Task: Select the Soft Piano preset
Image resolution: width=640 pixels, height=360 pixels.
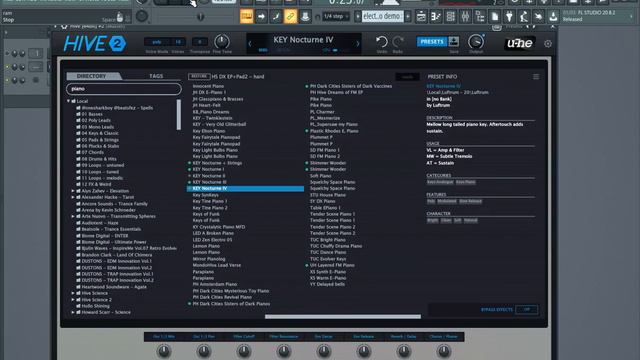Action: click(321, 176)
